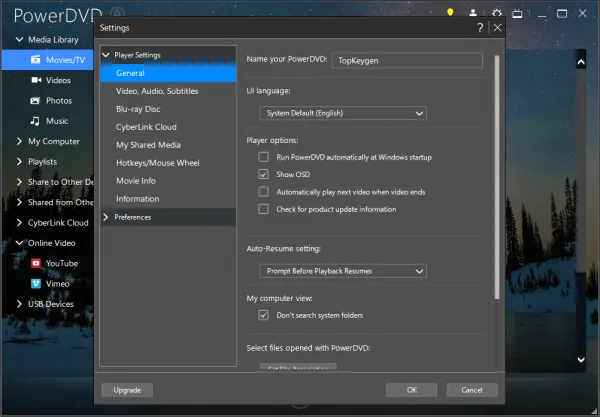600x417 pixels.
Task: Enable Check for product update information
Action: click(263, 209)
